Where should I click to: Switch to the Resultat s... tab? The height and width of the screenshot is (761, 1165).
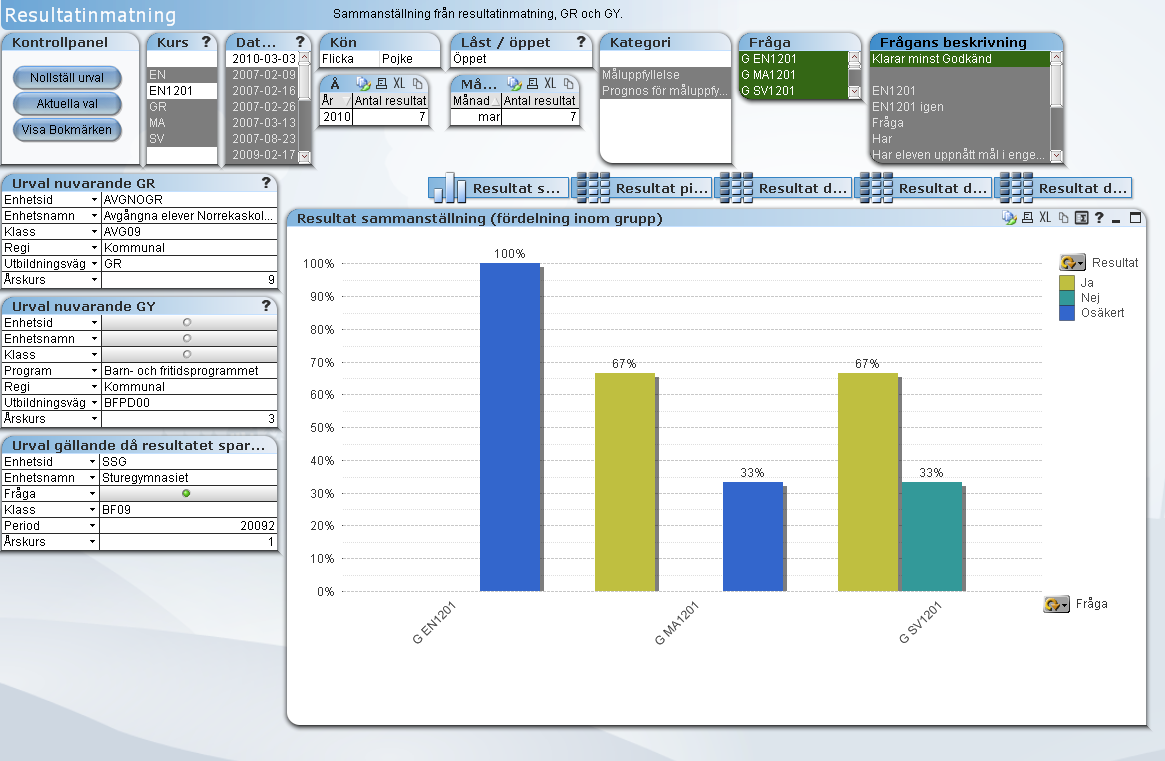point(499,189)
